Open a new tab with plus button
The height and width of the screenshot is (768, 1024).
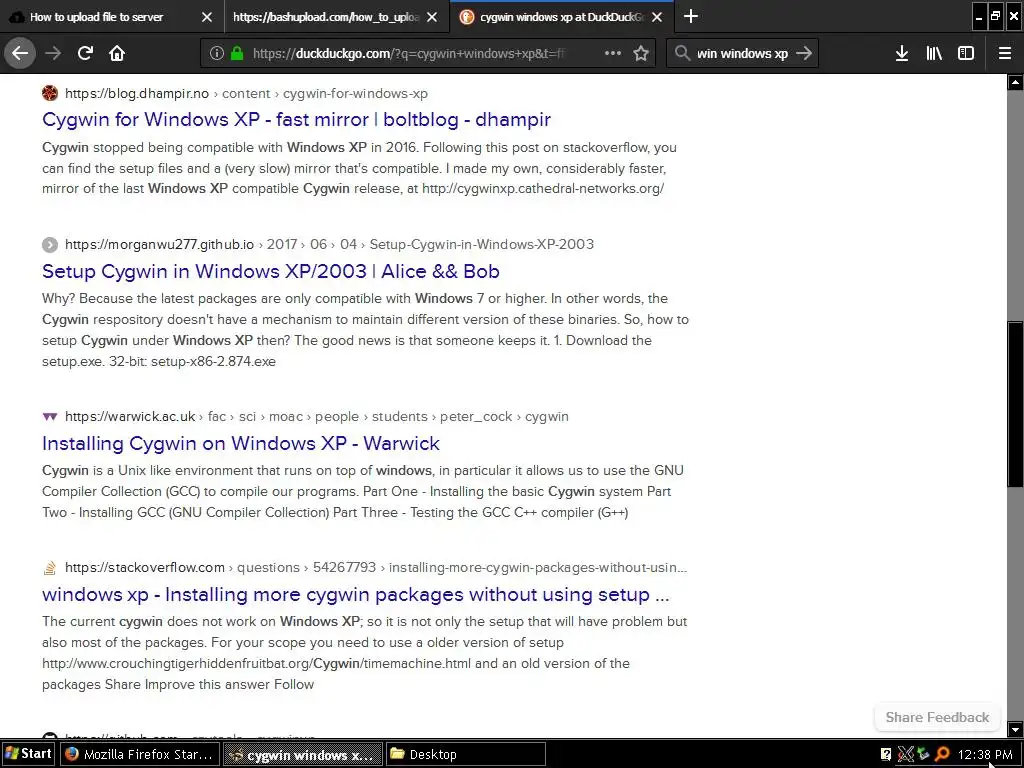coord(690,16)
